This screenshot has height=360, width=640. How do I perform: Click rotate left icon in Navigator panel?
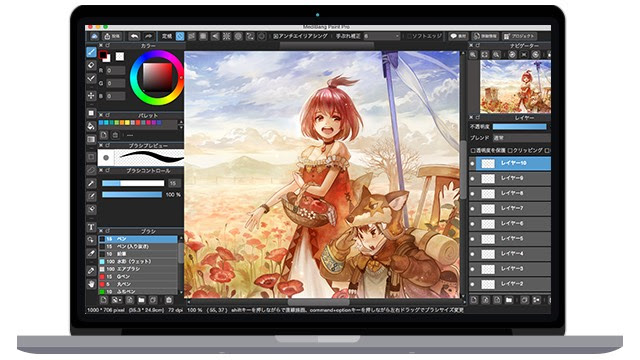512,54
